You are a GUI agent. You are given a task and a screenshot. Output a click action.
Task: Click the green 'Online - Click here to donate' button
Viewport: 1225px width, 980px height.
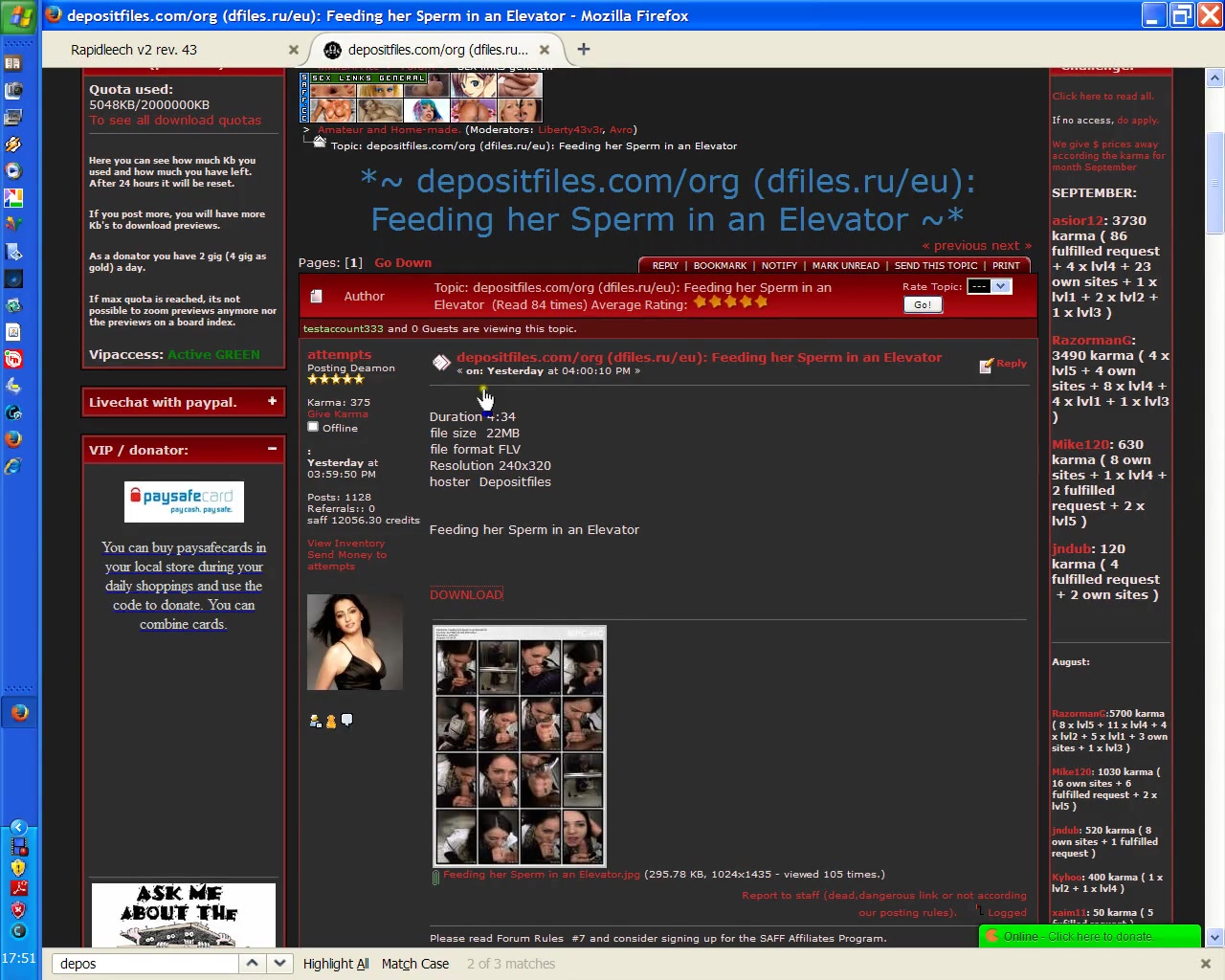1090,936
